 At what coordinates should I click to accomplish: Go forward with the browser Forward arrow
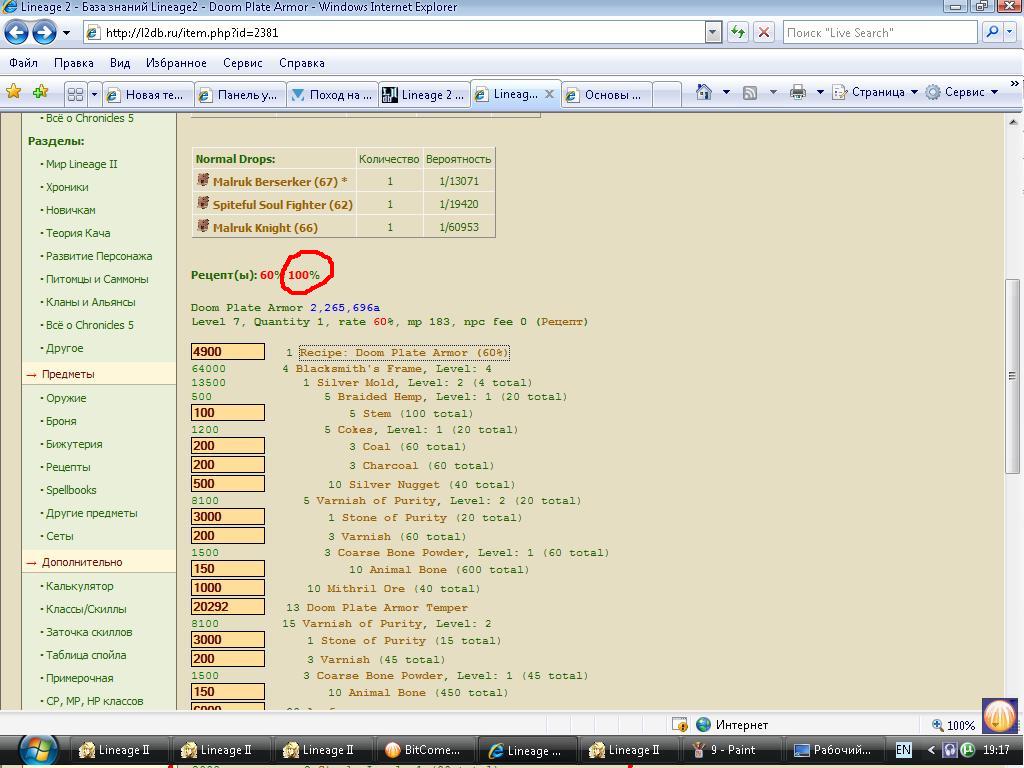pyautogui.click(x=44, y=32)
